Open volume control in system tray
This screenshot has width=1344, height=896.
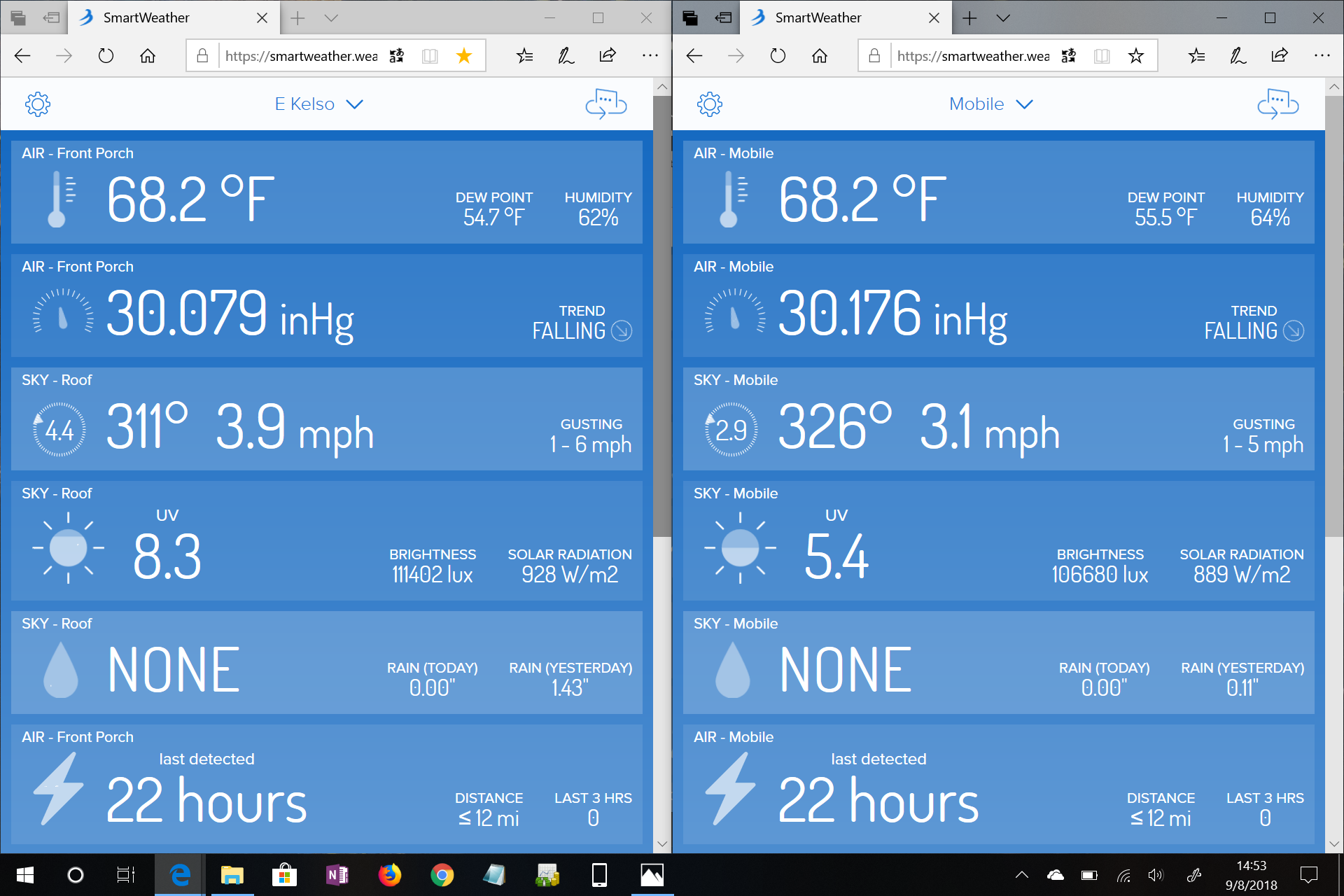[x=1156, y=875]
